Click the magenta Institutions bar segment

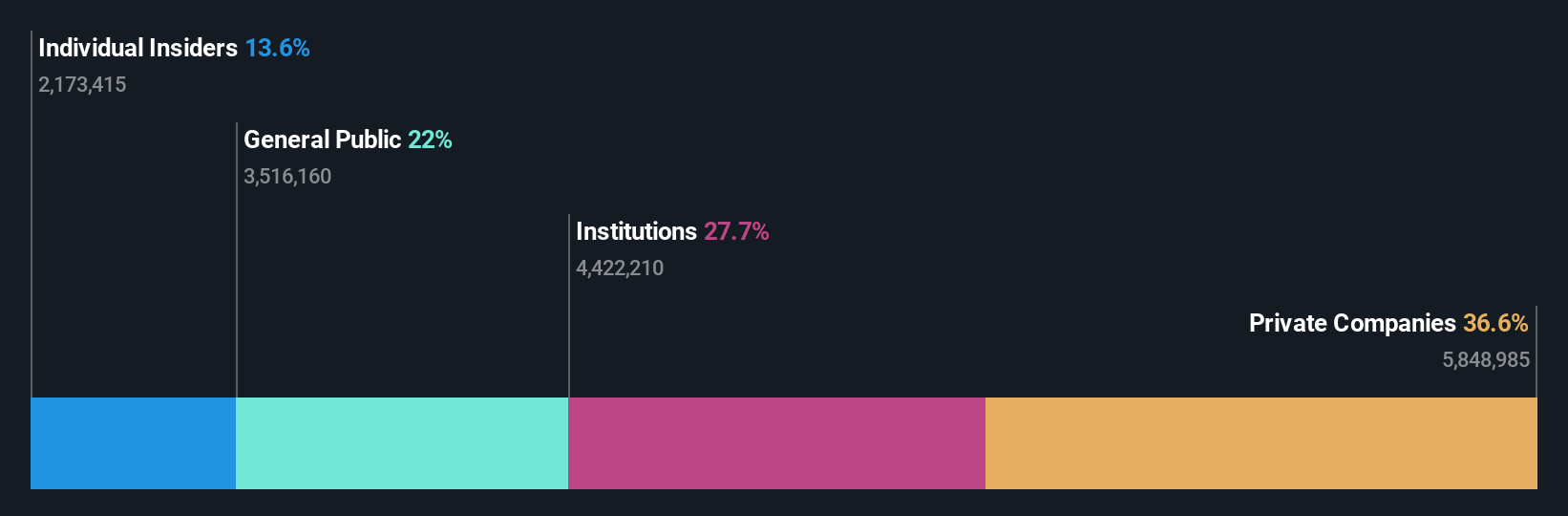(776, 443)
